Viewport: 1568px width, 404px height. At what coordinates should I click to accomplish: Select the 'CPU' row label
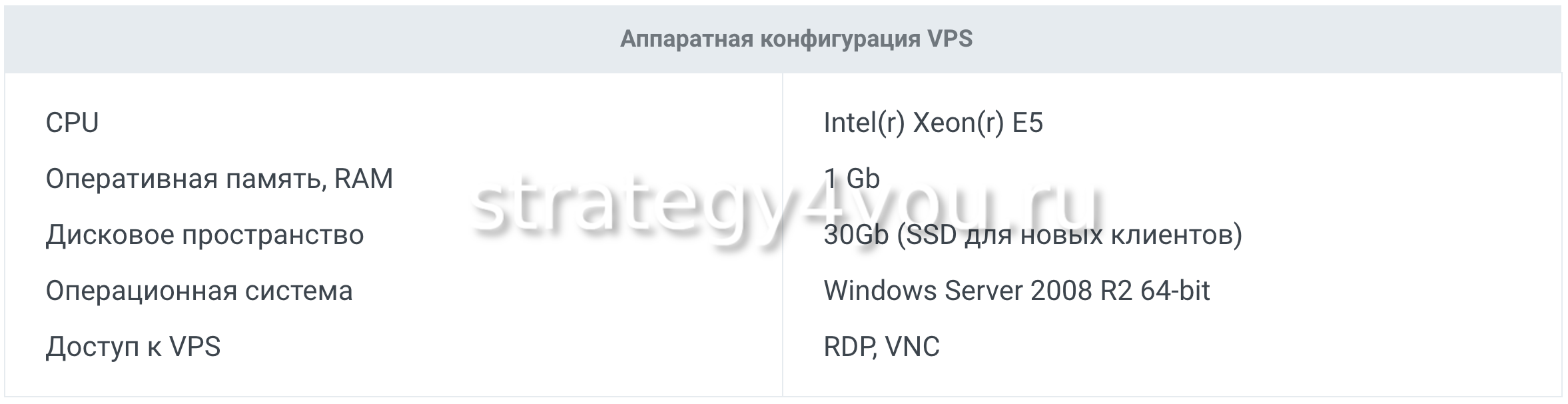coord(72,123)
